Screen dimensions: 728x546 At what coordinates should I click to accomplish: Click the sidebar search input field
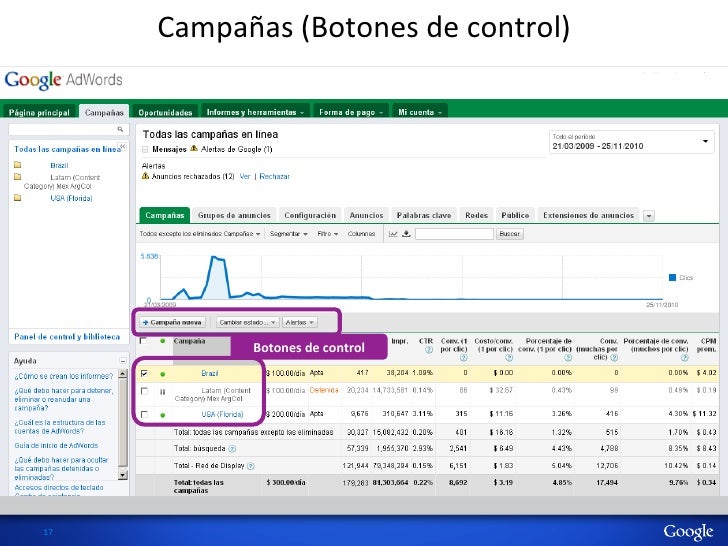(x=62, y=129)
